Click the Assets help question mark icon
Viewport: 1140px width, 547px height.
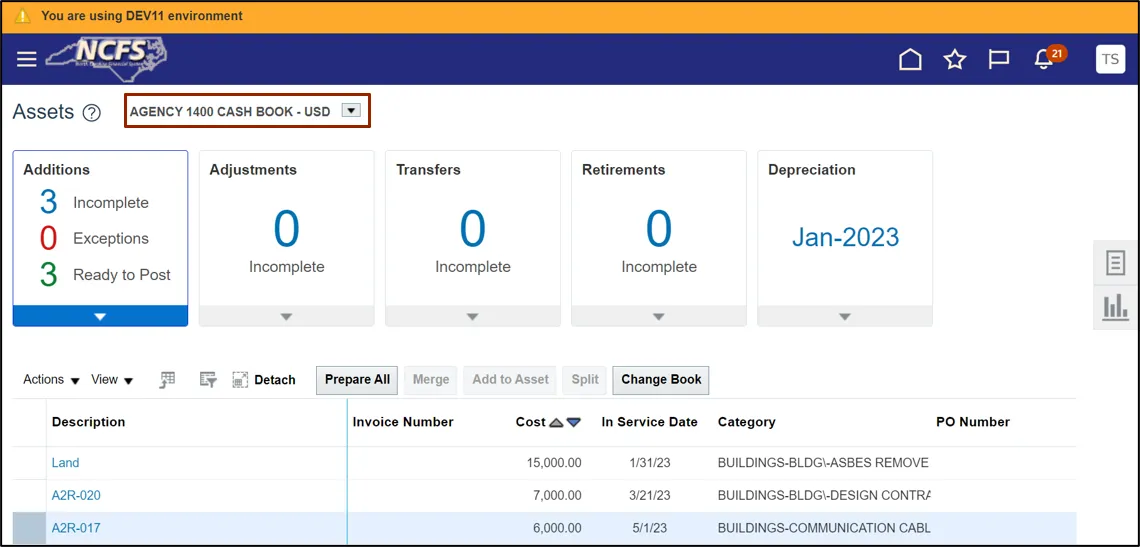coord(92,113)
